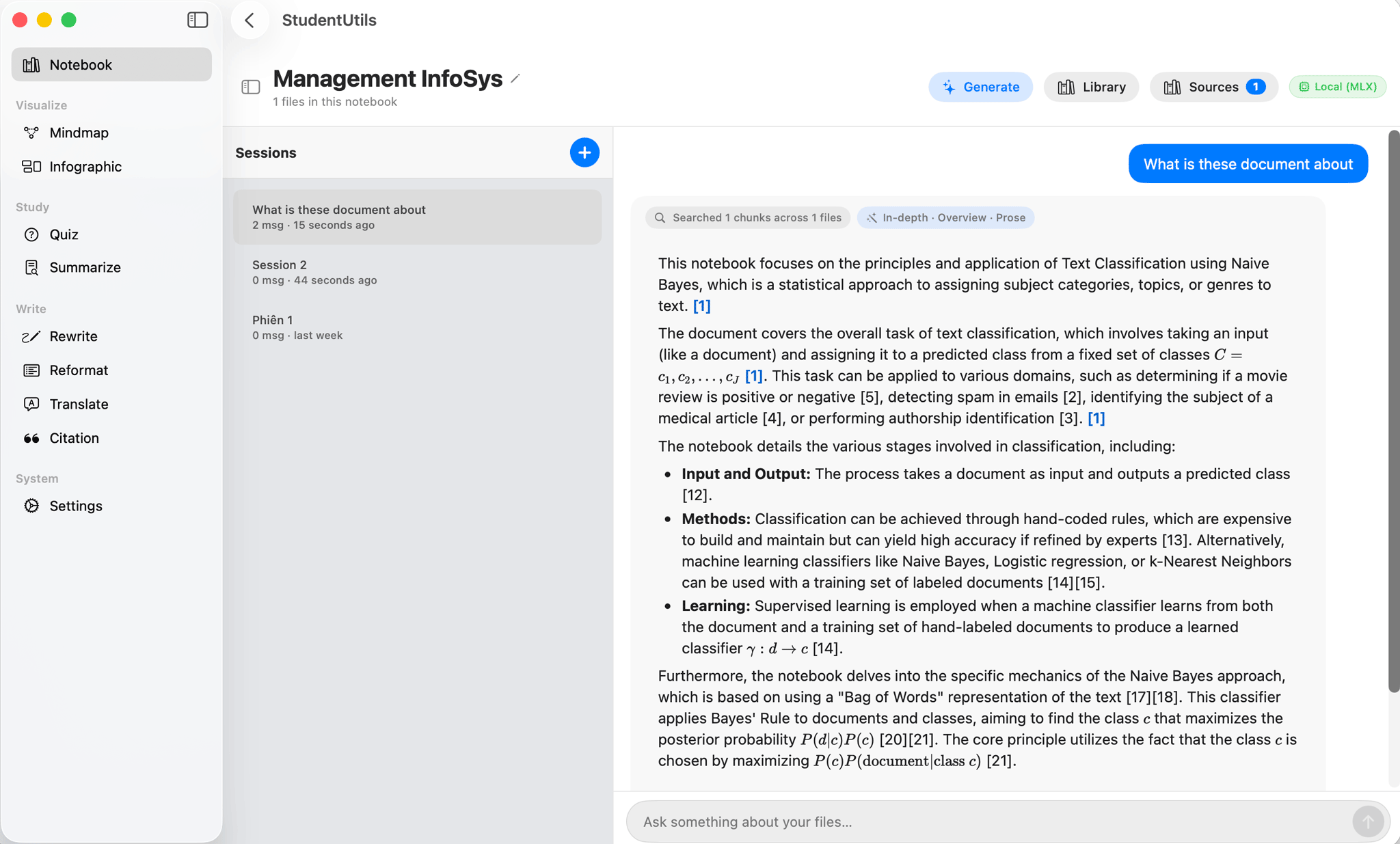Click the Reformat list icon

31,370
